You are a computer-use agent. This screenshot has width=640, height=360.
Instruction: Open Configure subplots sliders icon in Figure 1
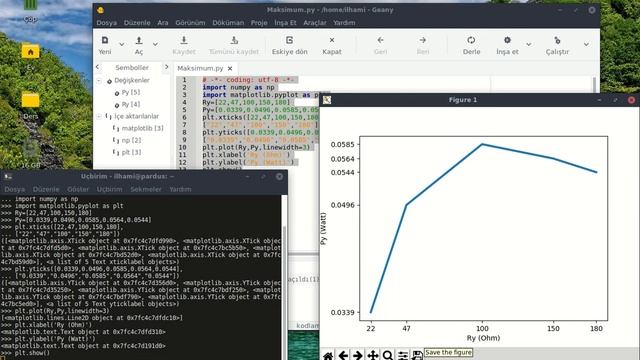402,356
